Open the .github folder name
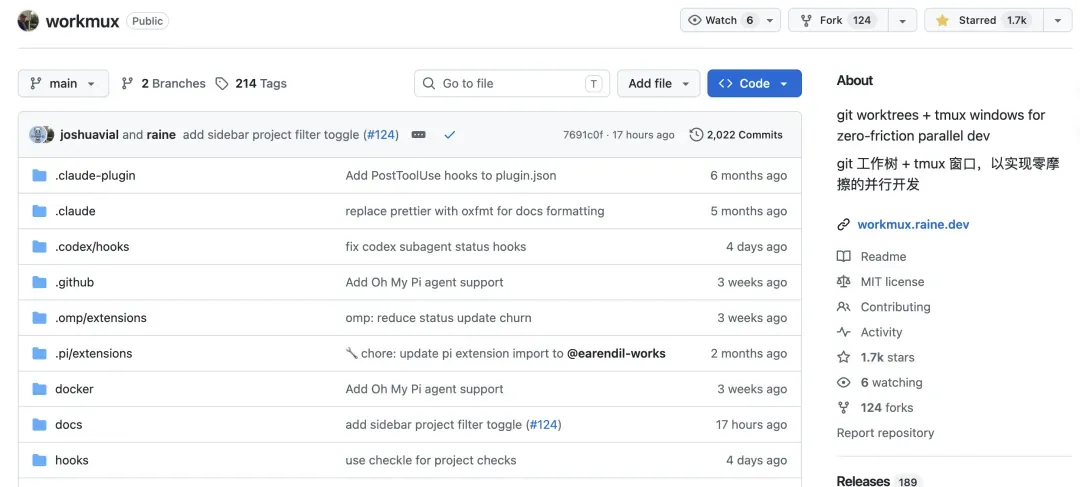This screenshot has width=1080, height=487. click(x=74, y=282)
